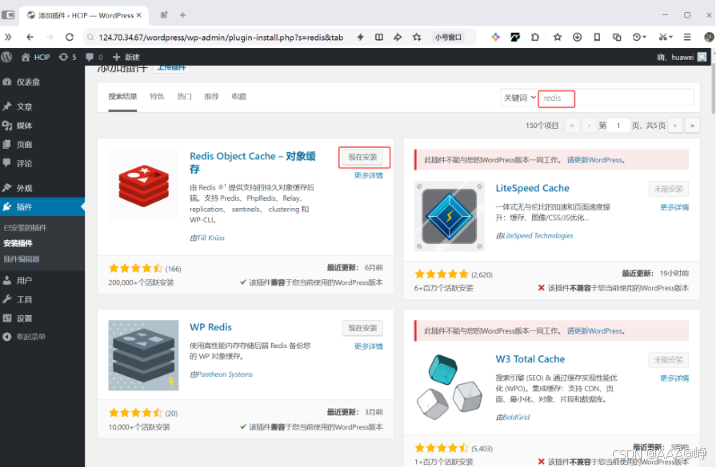Open a new browser tab

[x=183, y=15]
